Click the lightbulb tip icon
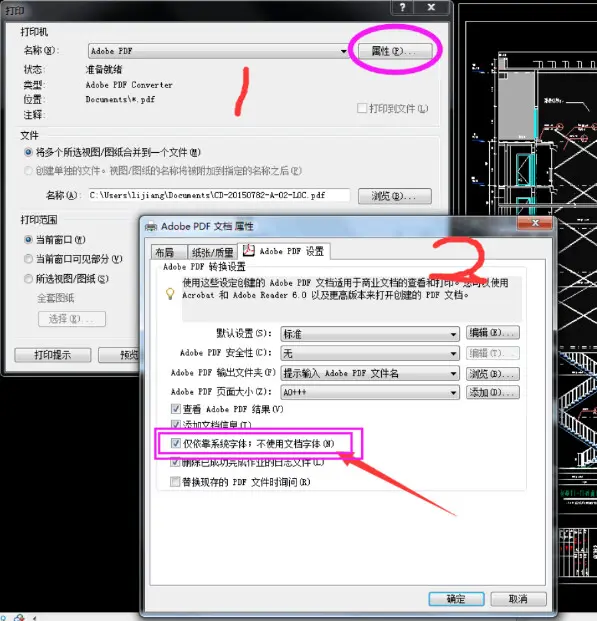 [170, 293]
